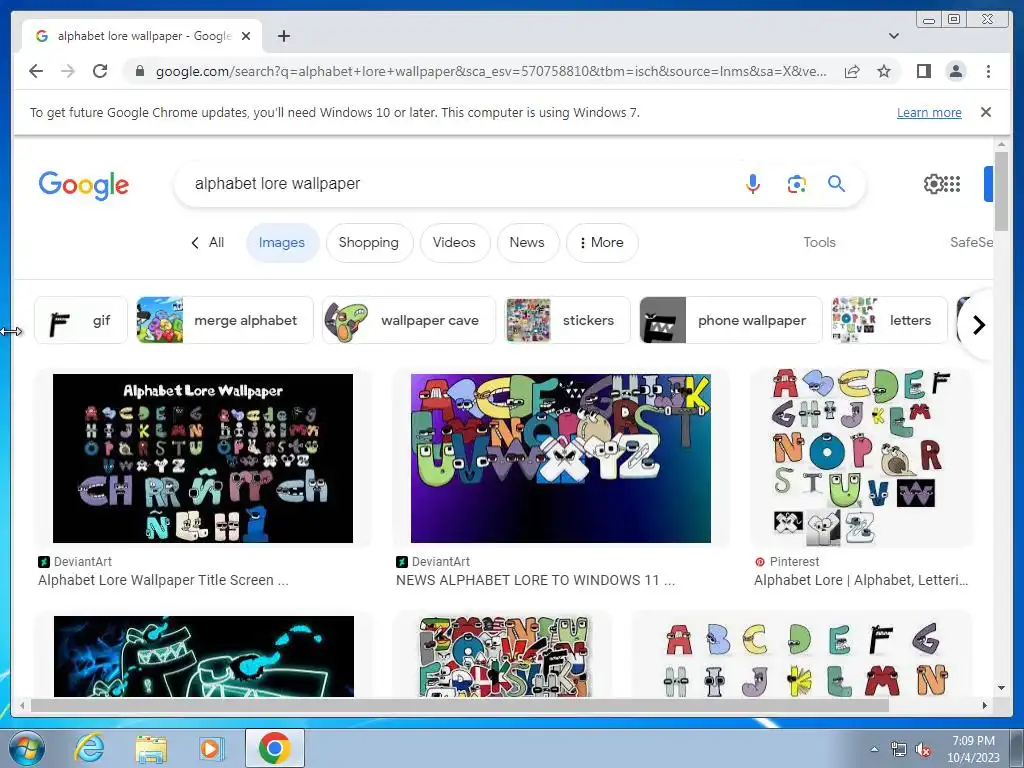This screenshot has height=768, width=1024.
Task: Open the muted volume tray icon
Action: coord(923,750)
